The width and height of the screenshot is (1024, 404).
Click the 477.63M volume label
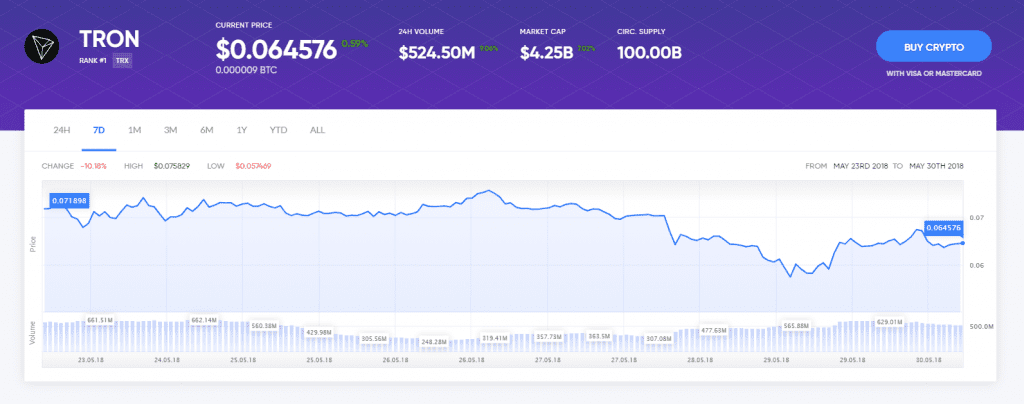pyautogui.click(x=714, y=330)
